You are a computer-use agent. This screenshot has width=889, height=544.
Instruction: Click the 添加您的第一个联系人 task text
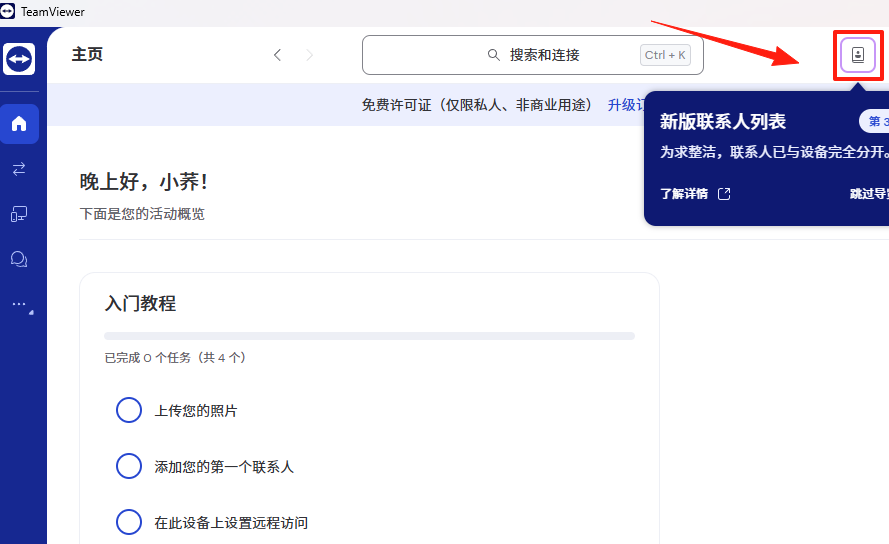[x=224, y=467]
